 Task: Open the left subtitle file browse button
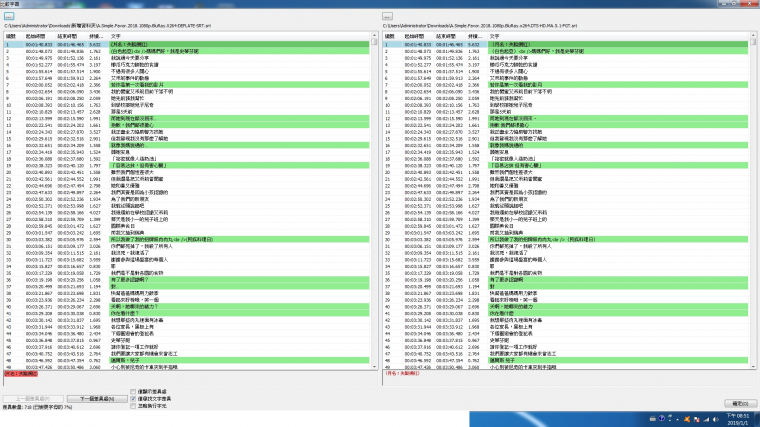pyautogui.click(x=9, y=16)
